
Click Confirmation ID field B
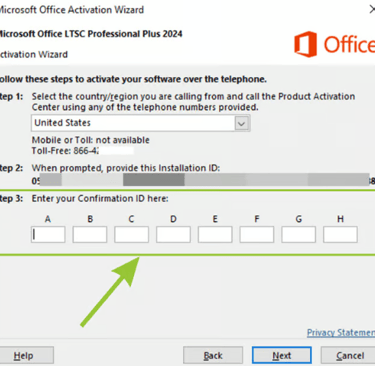coord(90,235)
